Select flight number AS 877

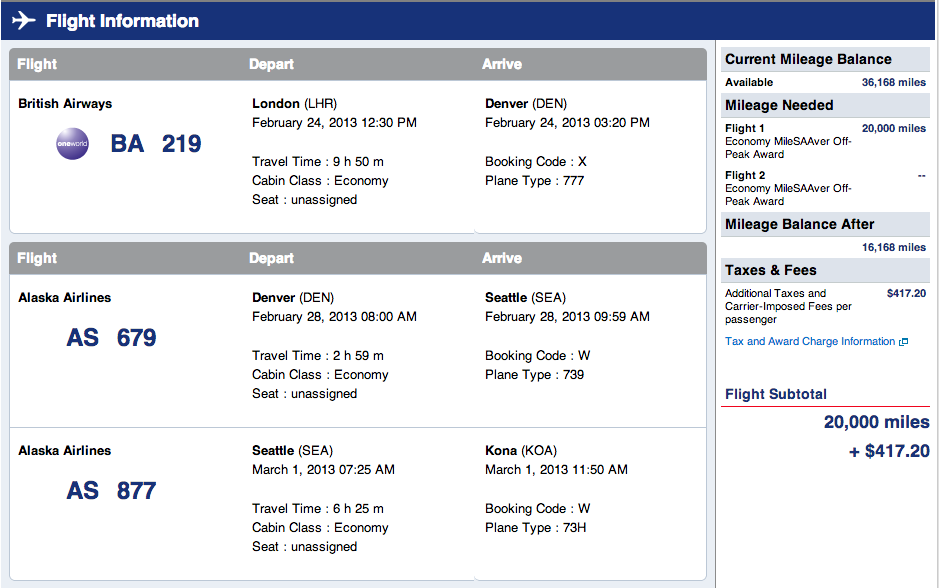click(x=111, y=491)
